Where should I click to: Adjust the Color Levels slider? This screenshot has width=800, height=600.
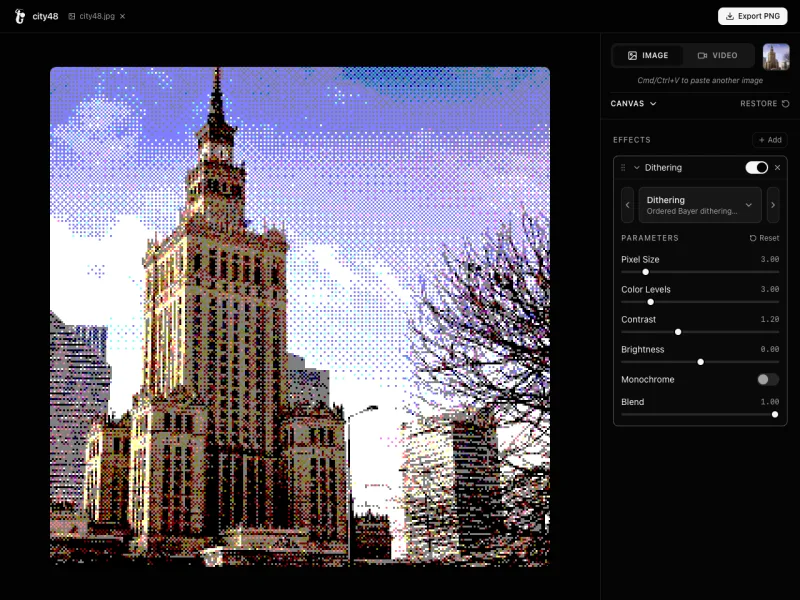(700, 302)
